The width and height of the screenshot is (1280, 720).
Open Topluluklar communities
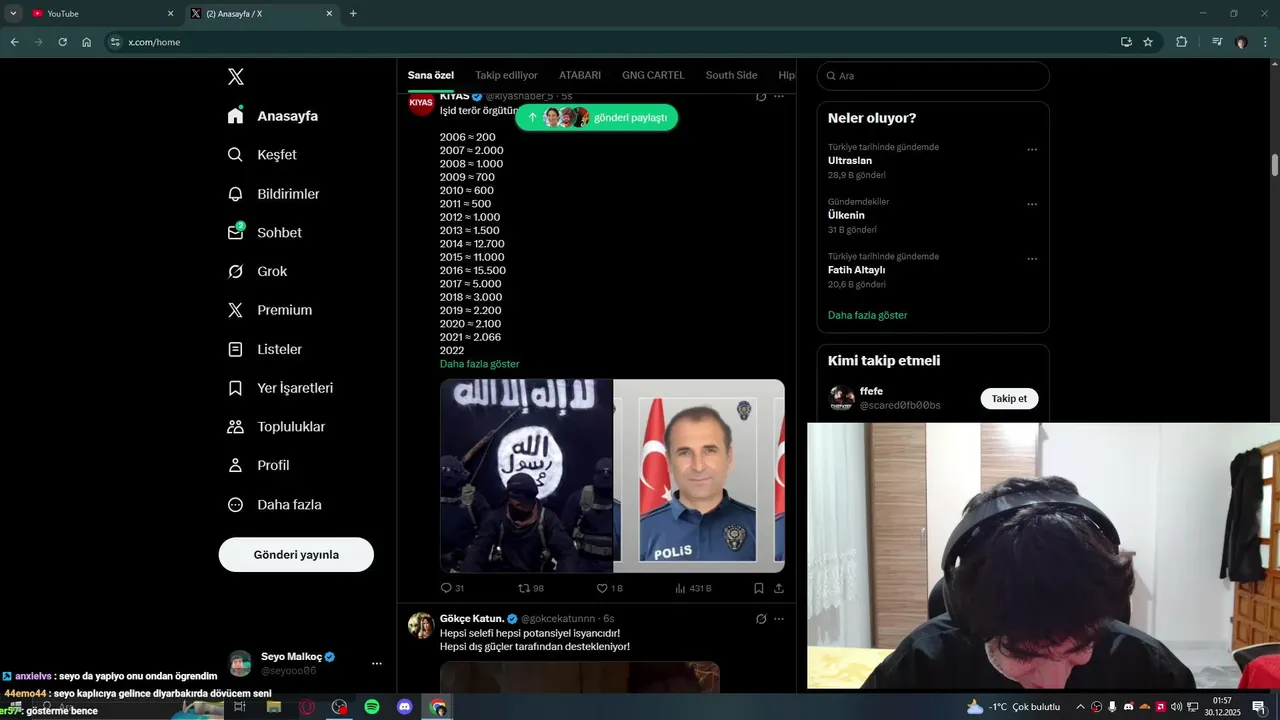click(x=276, y=427)
